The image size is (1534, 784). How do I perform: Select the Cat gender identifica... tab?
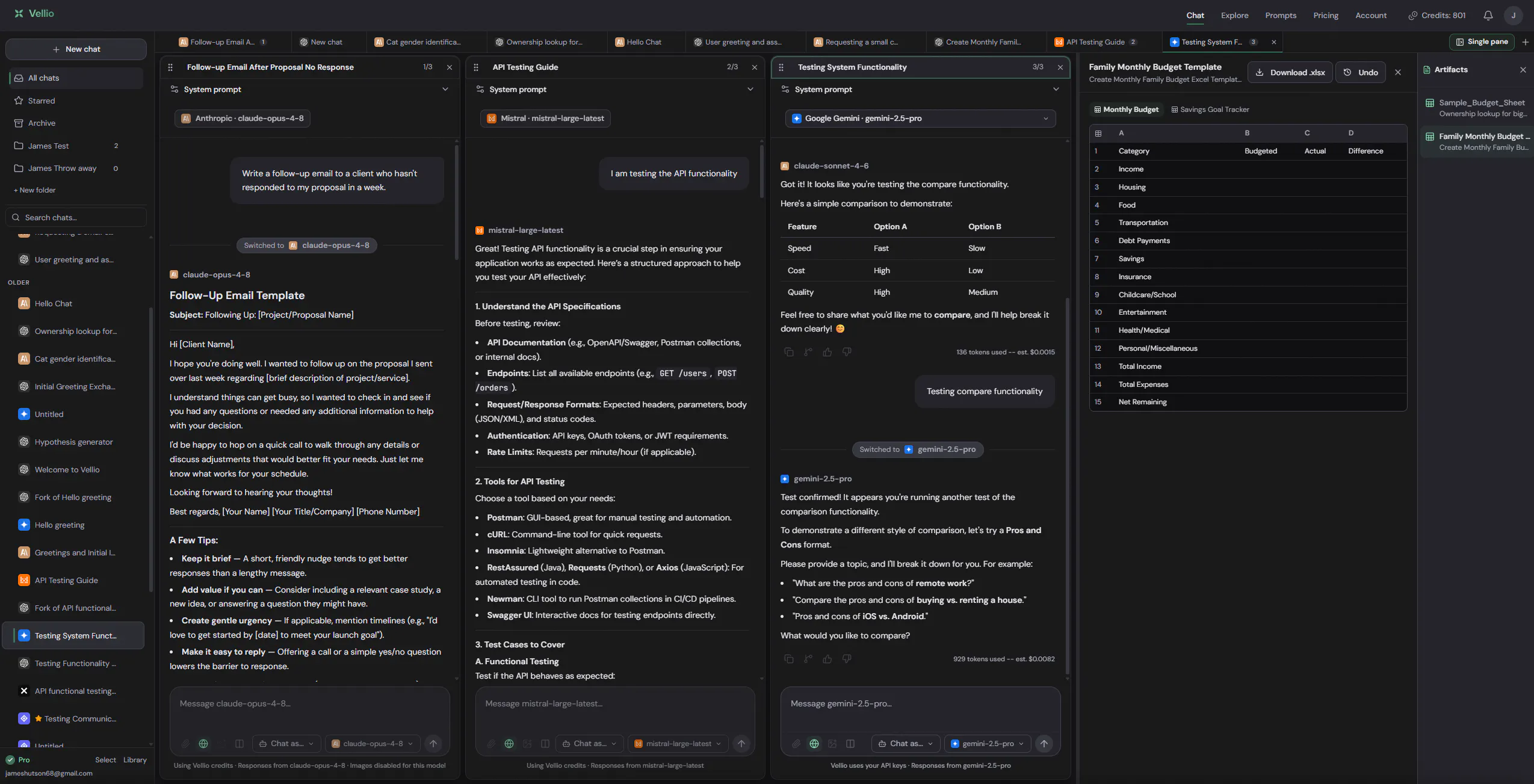point(422,42)
